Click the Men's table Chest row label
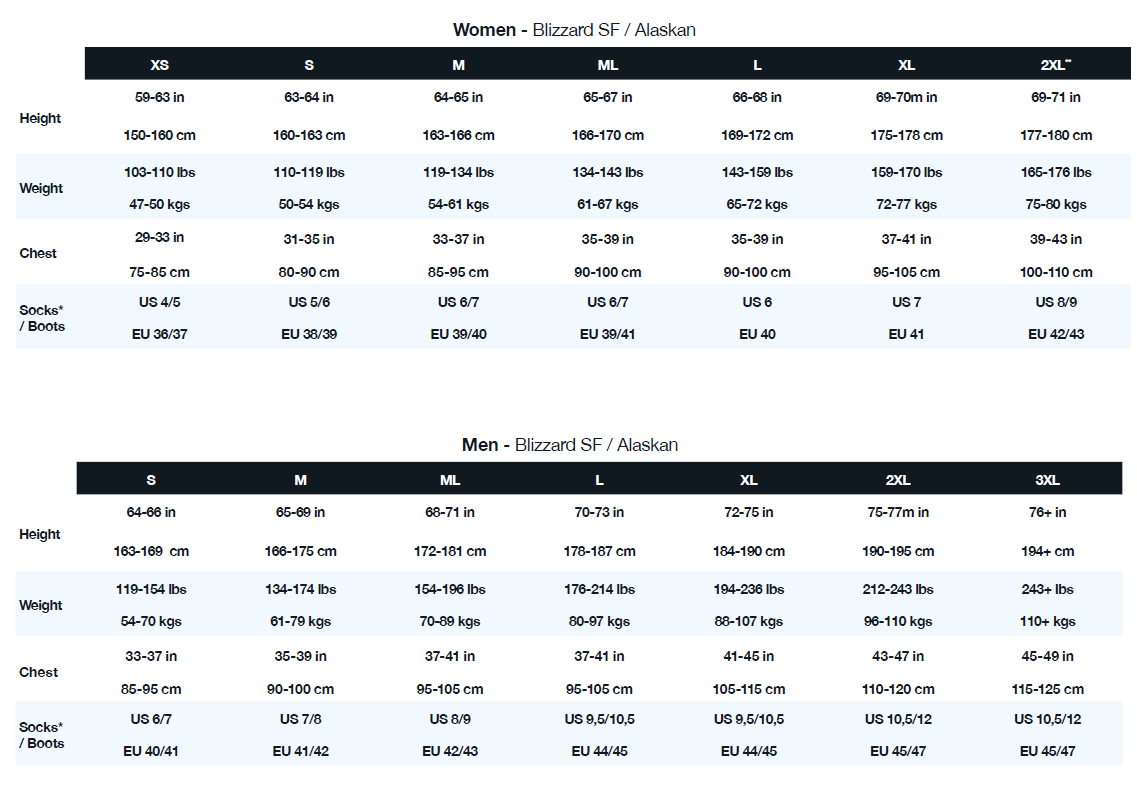This screenshot has height=792, width=1137. tap(39, 672)
